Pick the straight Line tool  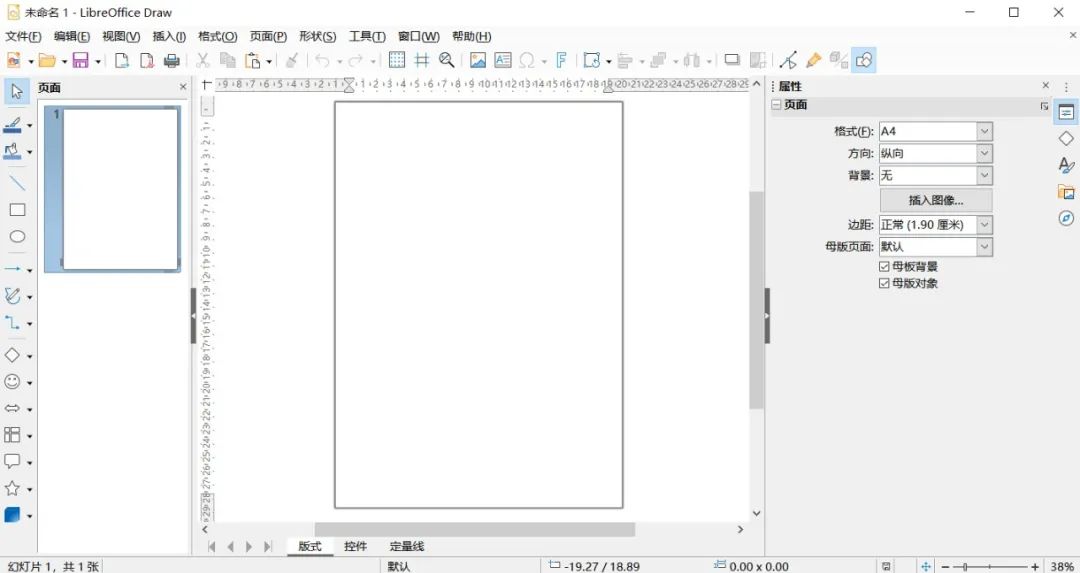click(x=17, y=183)
